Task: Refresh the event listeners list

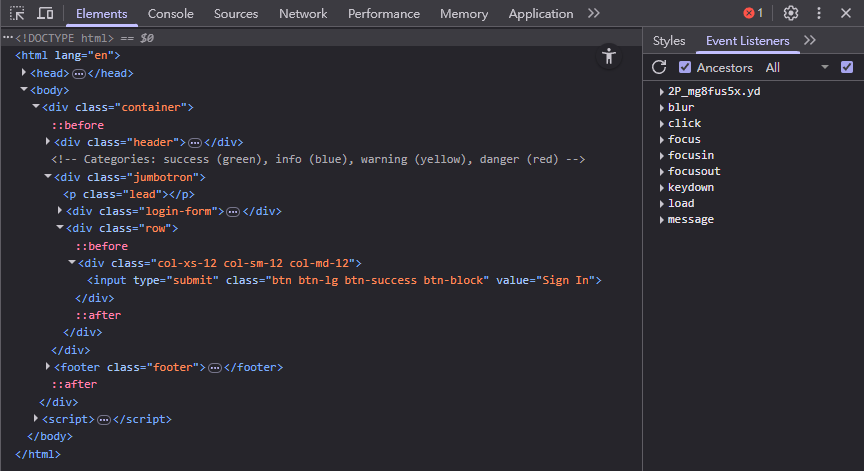Action: coord(659,67)
